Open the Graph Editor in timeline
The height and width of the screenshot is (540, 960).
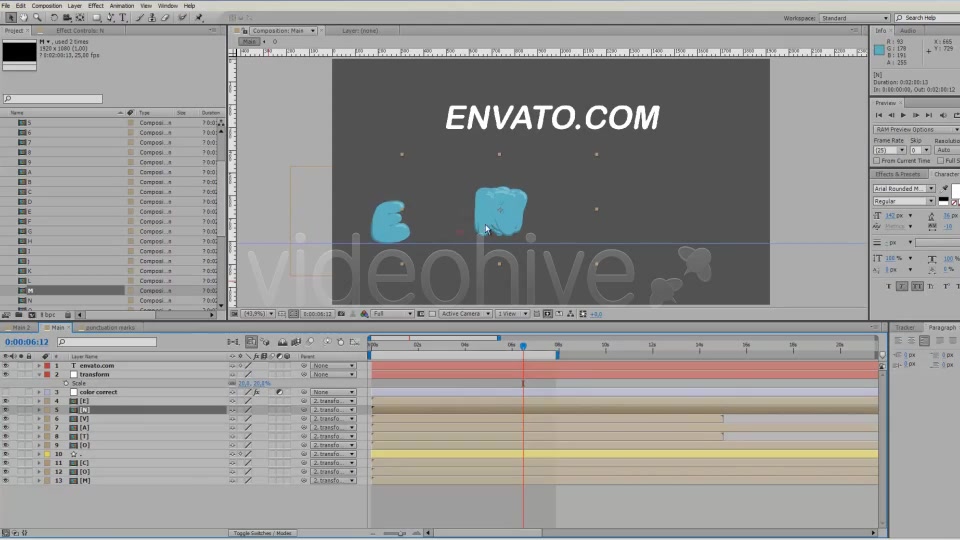[354, 342]
